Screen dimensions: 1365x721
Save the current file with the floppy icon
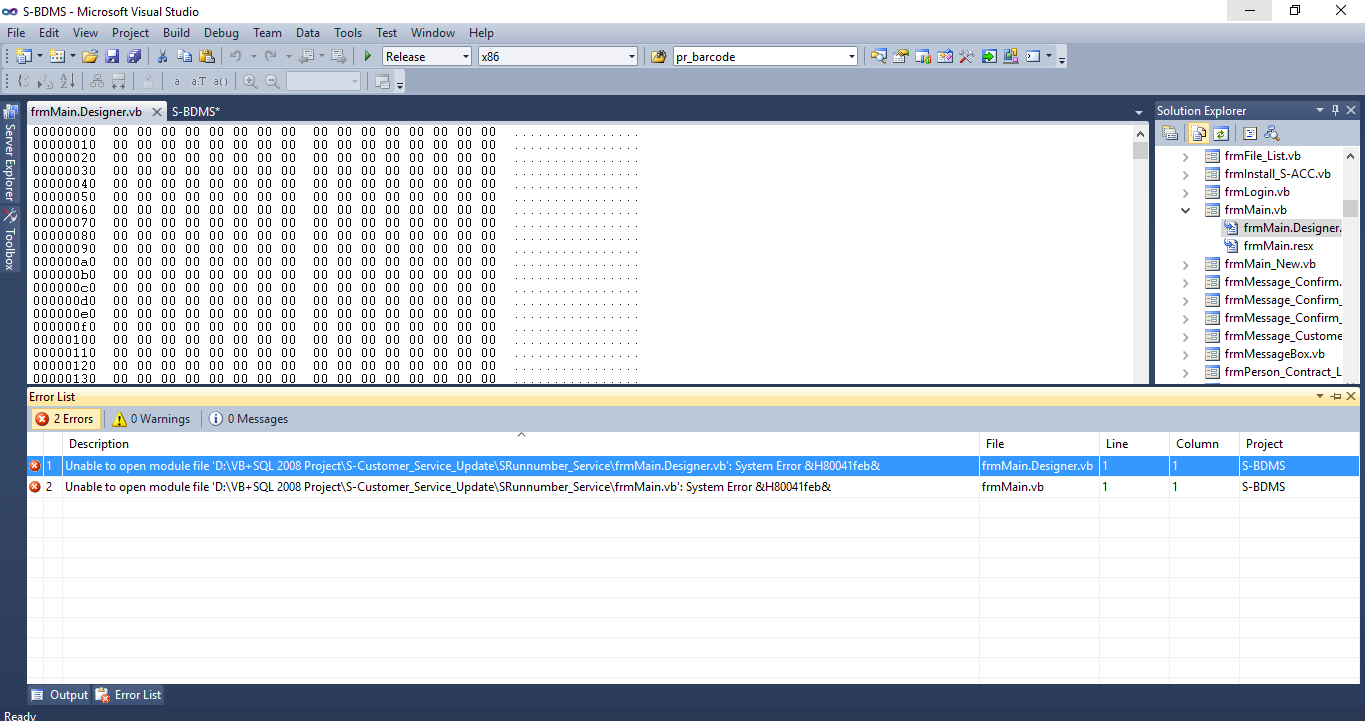click(112, 56)
